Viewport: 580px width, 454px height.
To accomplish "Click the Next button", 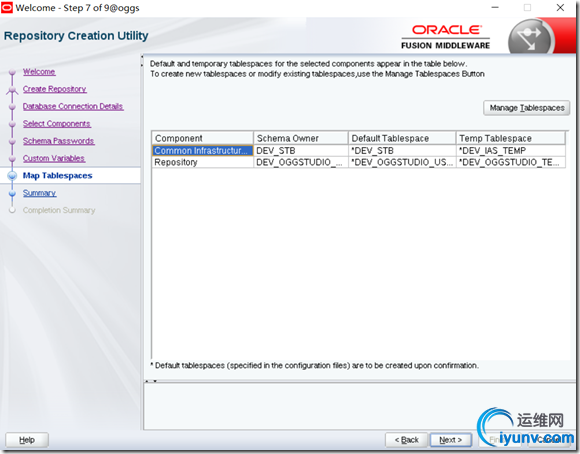I will pyautogui.click(x=451, y=440).
